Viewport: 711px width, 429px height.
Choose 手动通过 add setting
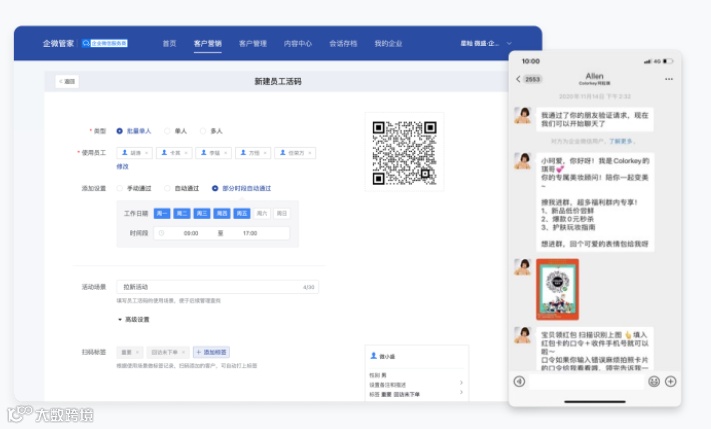tap(120, 188)
